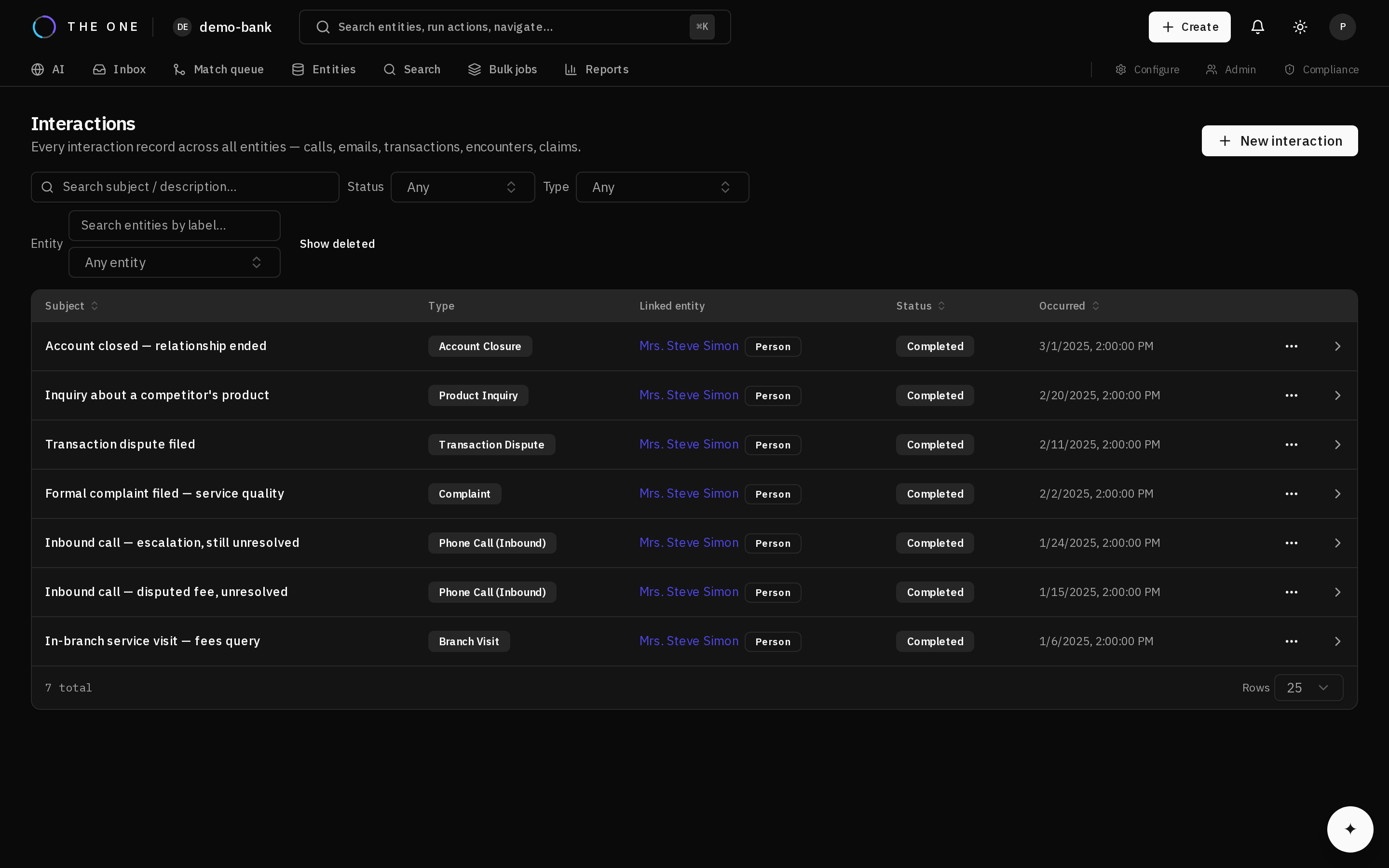This screenshot has height=868, width=1389.
Task: Click the New interaction button
Action: point(1280,141)
